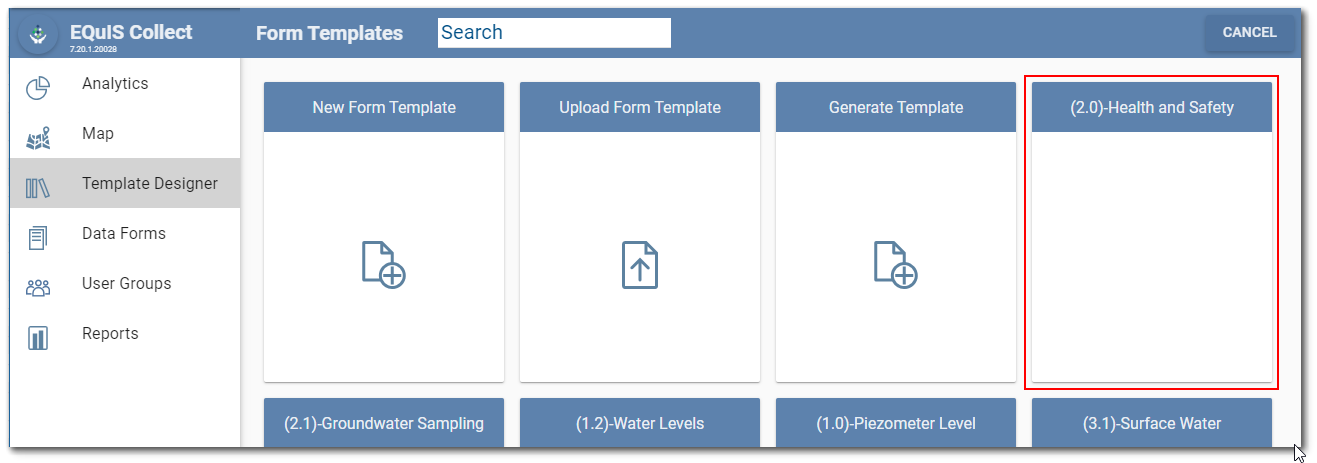Click the EQuIS Collect logo icon
Screen dimensions: 1317x463
coord(38,34)
